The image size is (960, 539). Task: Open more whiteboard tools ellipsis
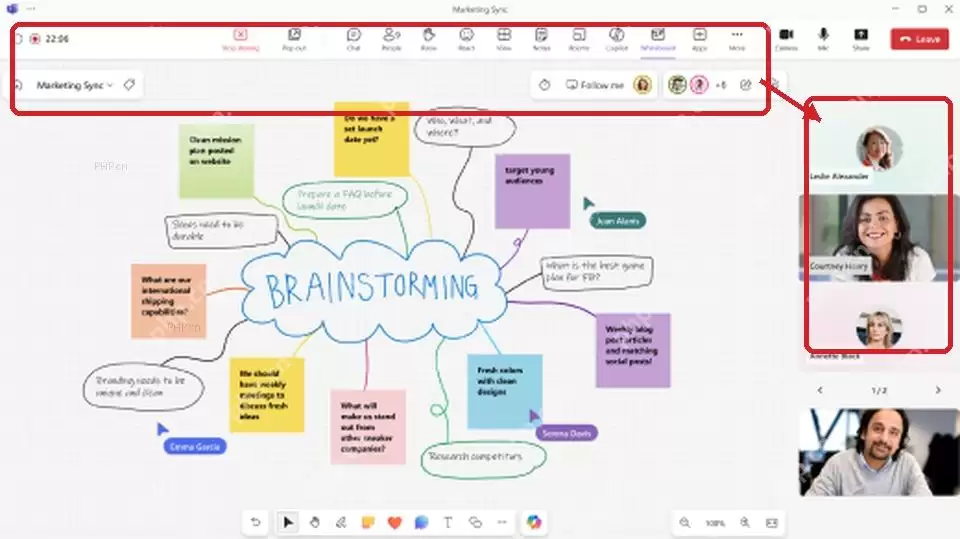tap(502, 522)
